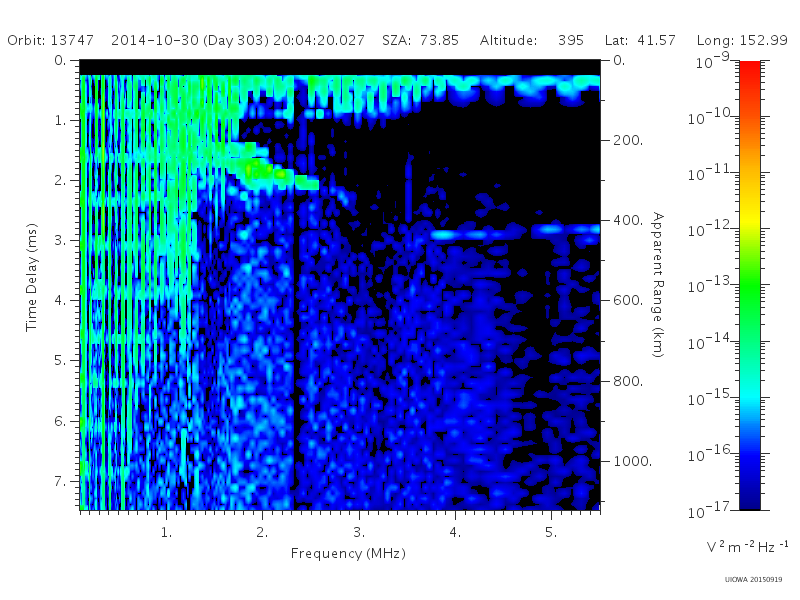Click the 600. tick on Apparent Range axis

(628, 301)
